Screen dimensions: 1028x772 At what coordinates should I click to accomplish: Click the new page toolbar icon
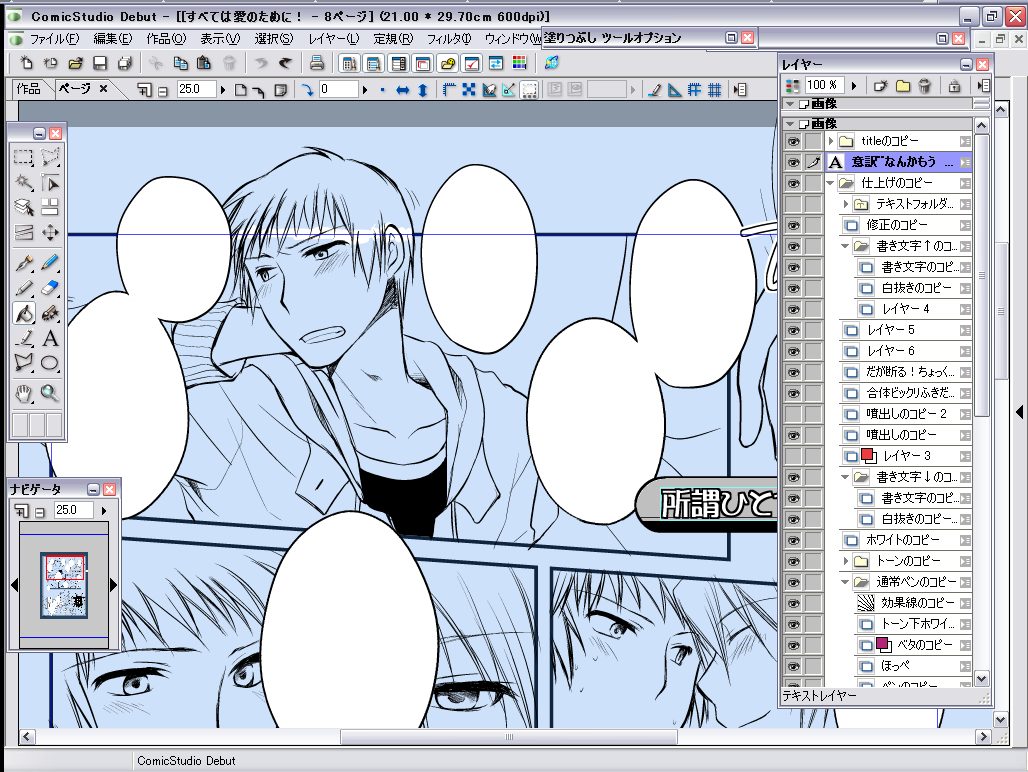(26, 63)
